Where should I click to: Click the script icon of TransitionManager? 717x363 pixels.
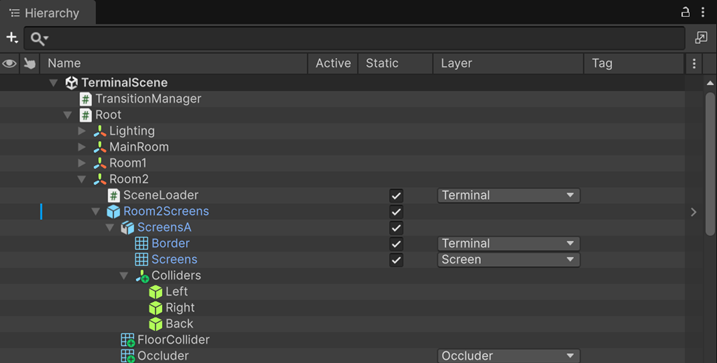pyautogui.click(x=86, y=99)
